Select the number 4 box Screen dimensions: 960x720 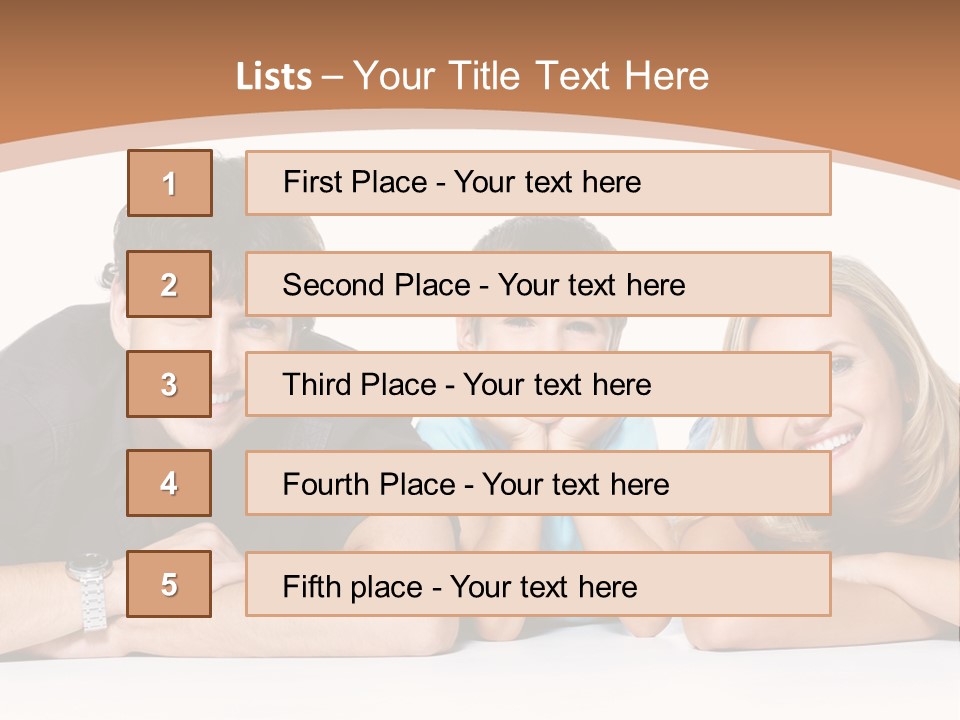pos(169,483)
